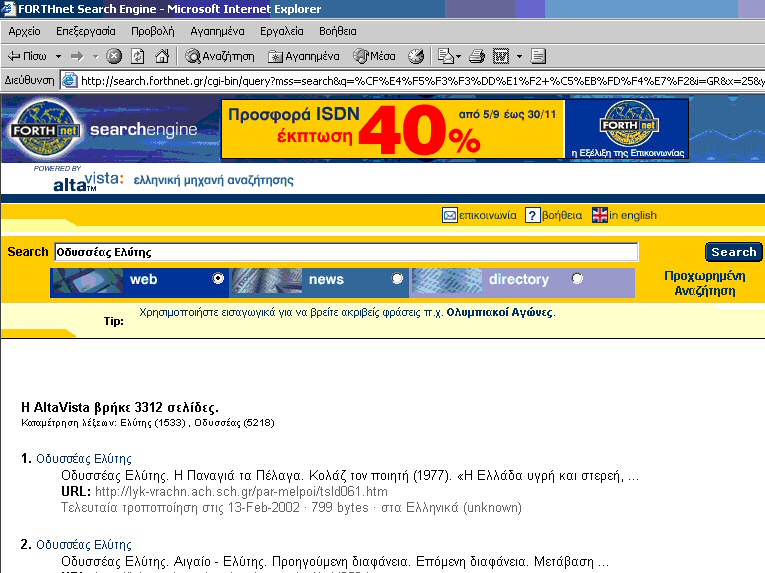Click the search query text field
The image size is (765, 573).
[x=346, y=252]
